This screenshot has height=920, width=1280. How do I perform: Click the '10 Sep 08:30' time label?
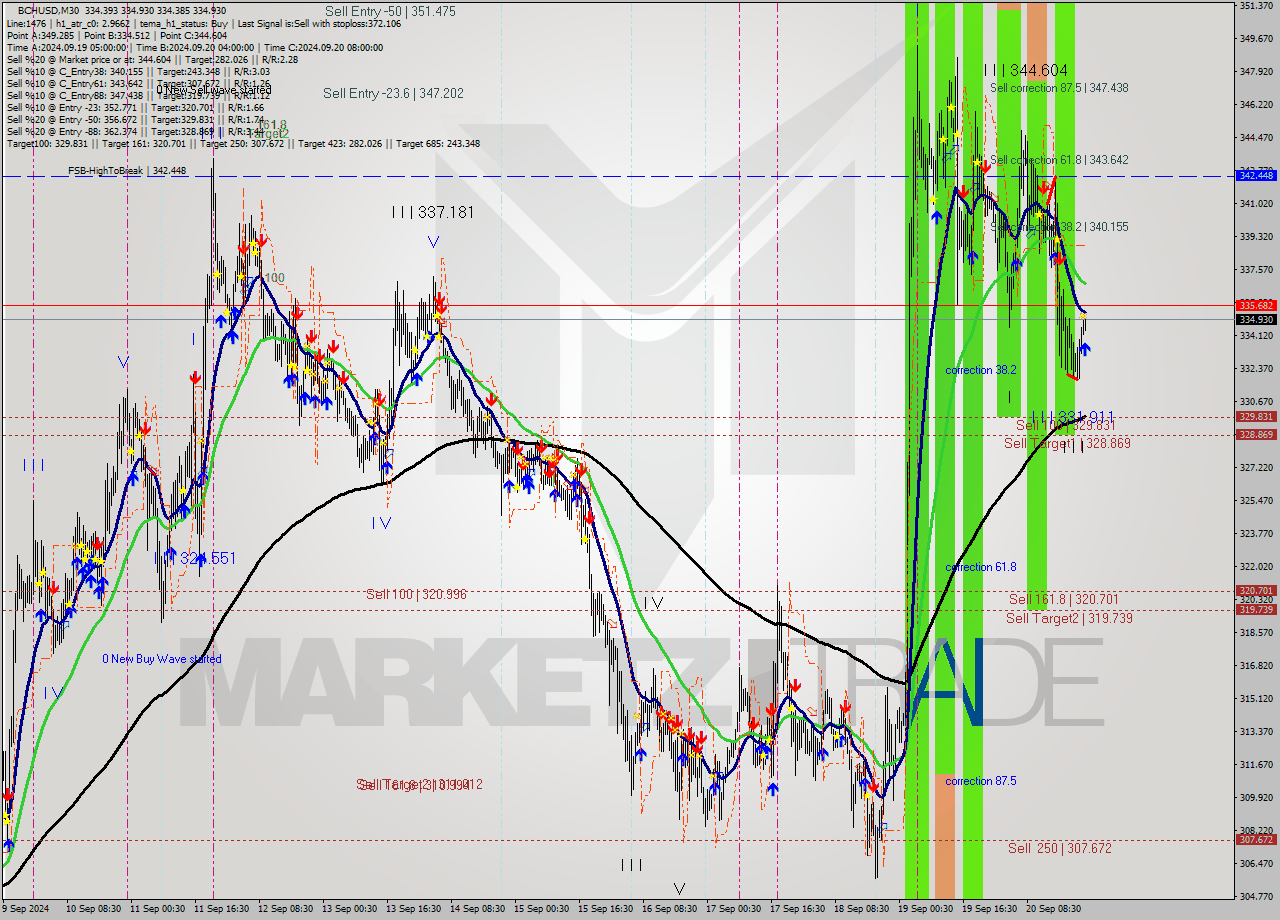tap(94, 909)
